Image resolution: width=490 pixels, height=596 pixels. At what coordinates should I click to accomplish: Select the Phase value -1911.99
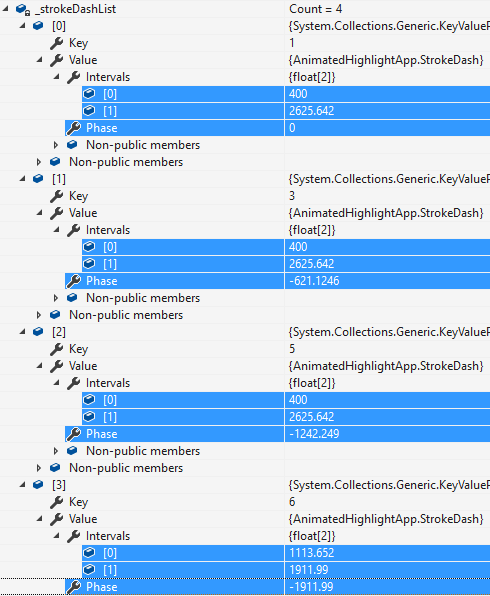tap(311, 587)
